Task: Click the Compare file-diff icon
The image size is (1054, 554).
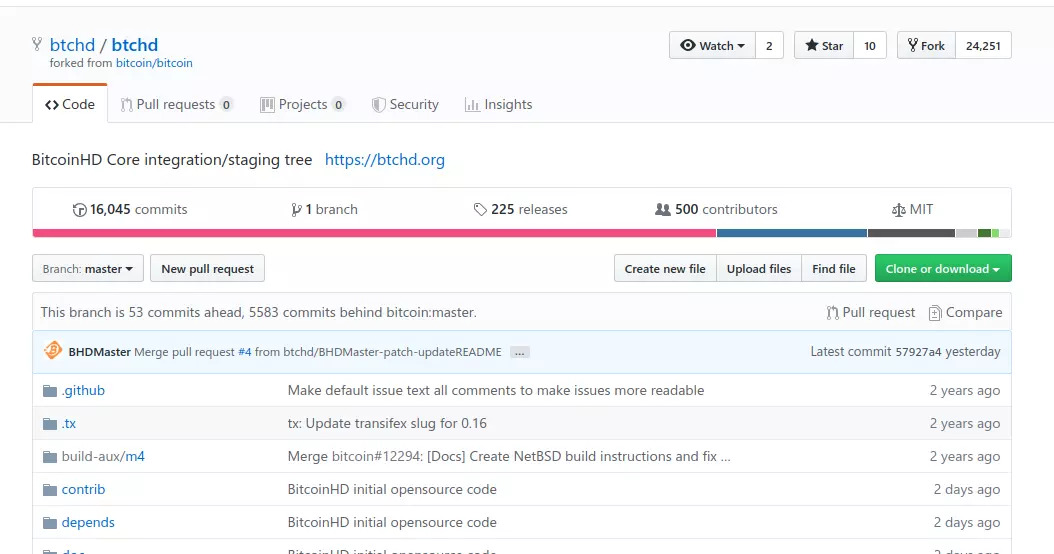Action: [934, 313]
